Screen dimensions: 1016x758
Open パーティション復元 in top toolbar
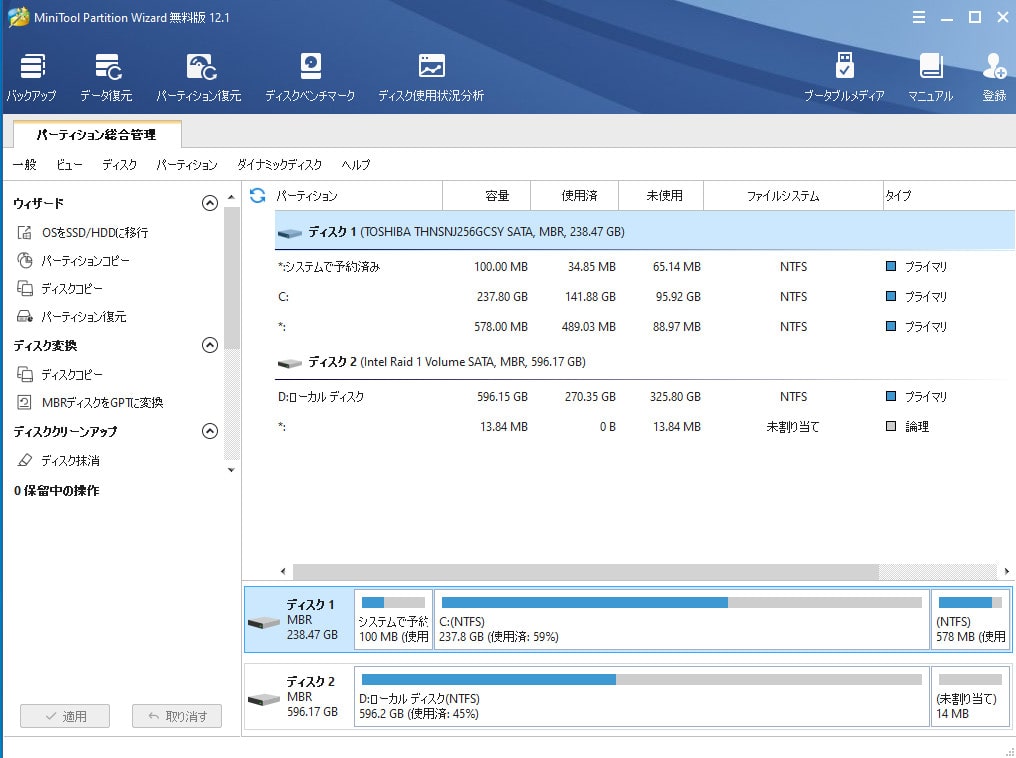[x=199, y=78]
